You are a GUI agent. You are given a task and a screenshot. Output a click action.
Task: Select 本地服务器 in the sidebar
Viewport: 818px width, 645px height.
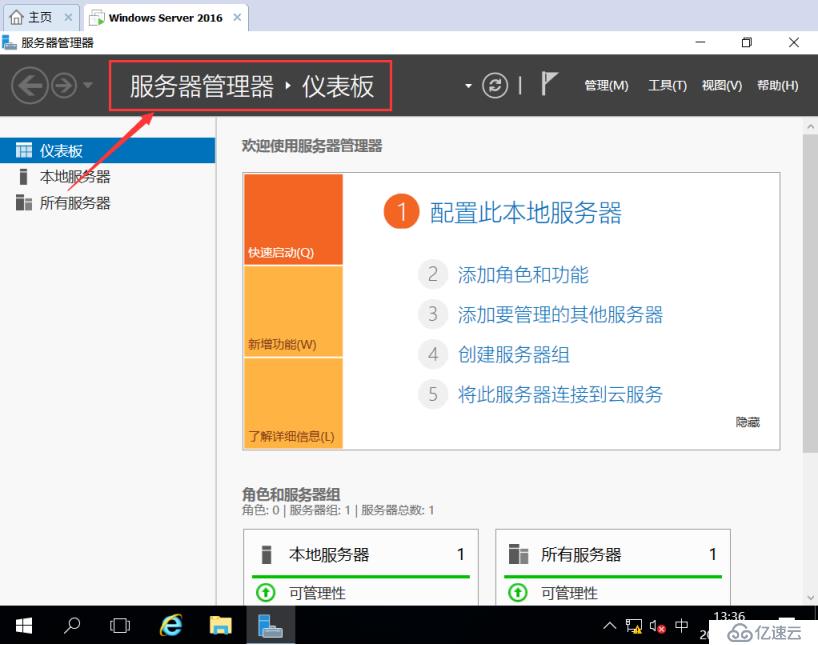pos(107,176)
